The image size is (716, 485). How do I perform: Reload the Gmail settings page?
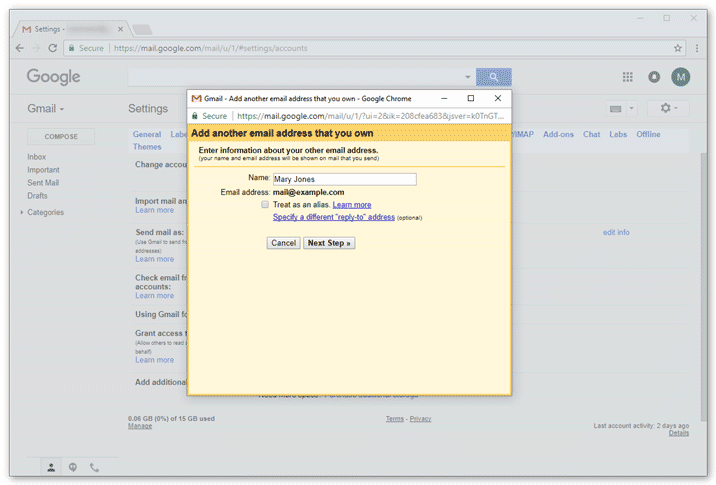[53, 47]
